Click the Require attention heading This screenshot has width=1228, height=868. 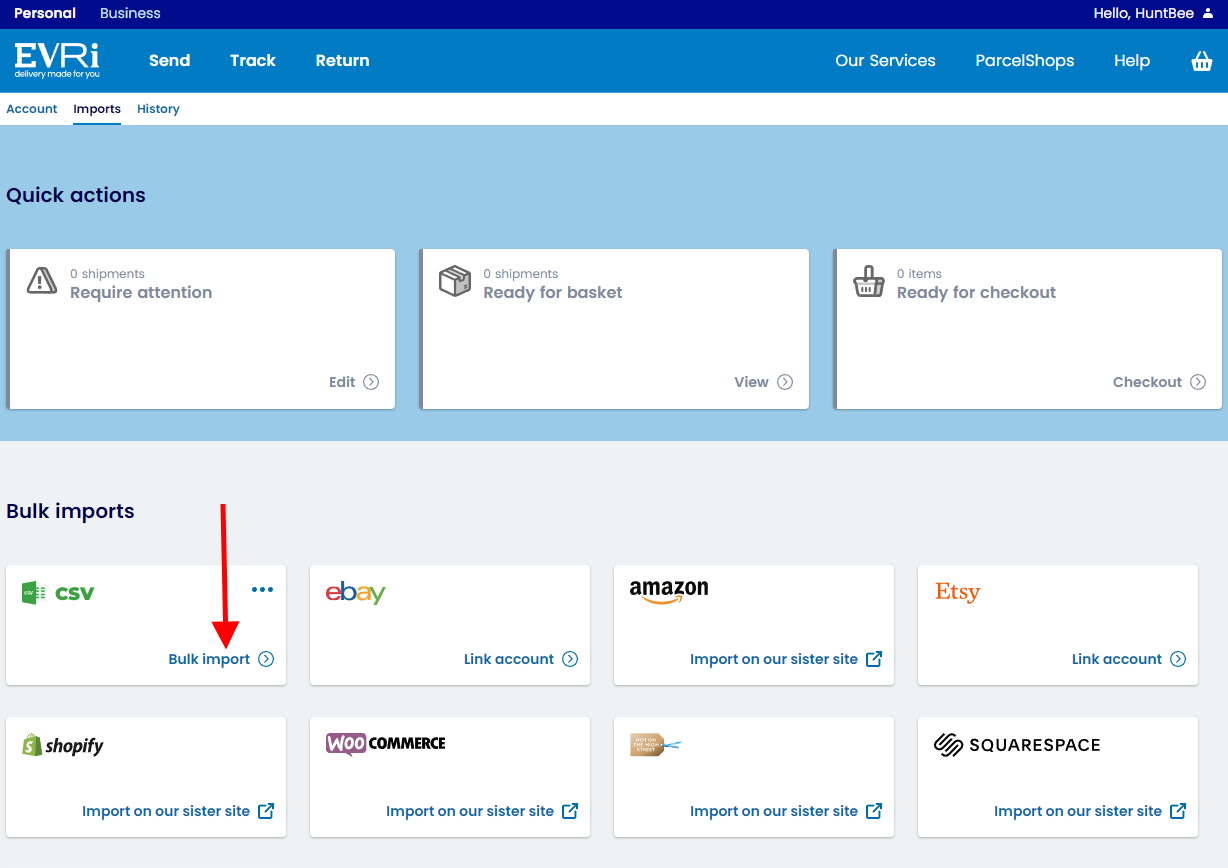[x=141, y=293]
